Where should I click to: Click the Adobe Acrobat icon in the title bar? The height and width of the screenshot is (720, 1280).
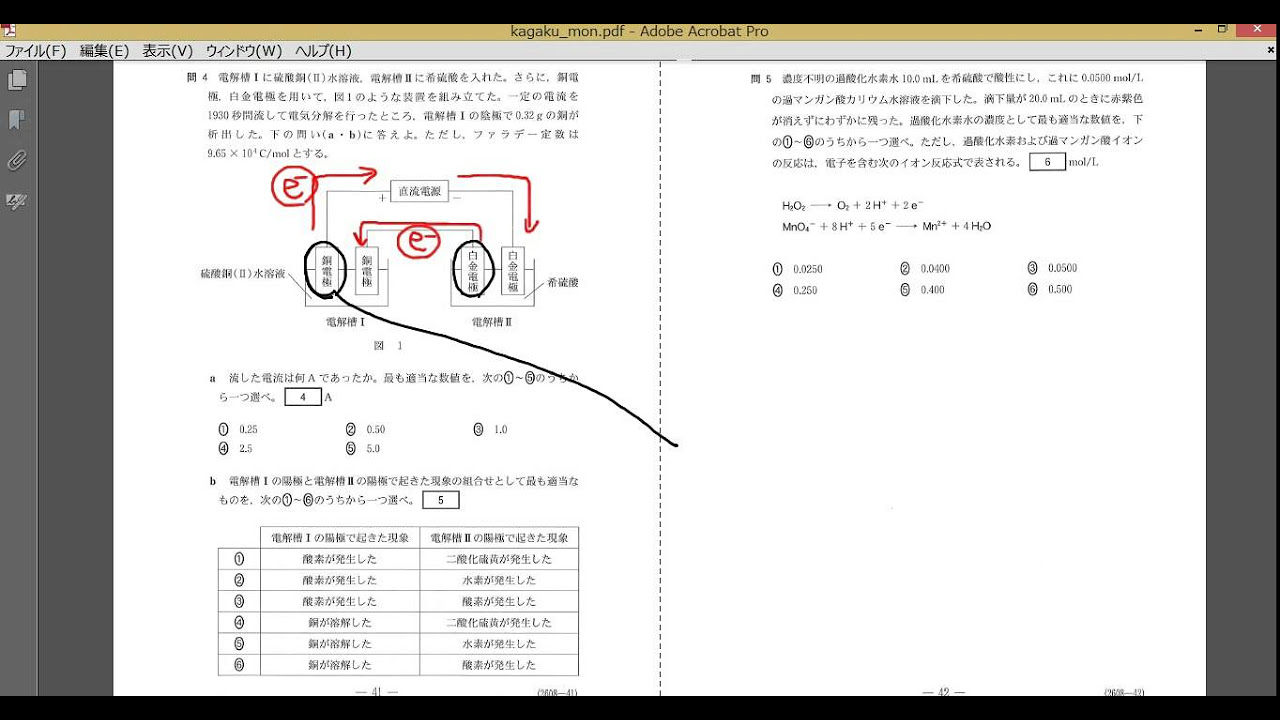pyautogui.click(x=9, y=31)
